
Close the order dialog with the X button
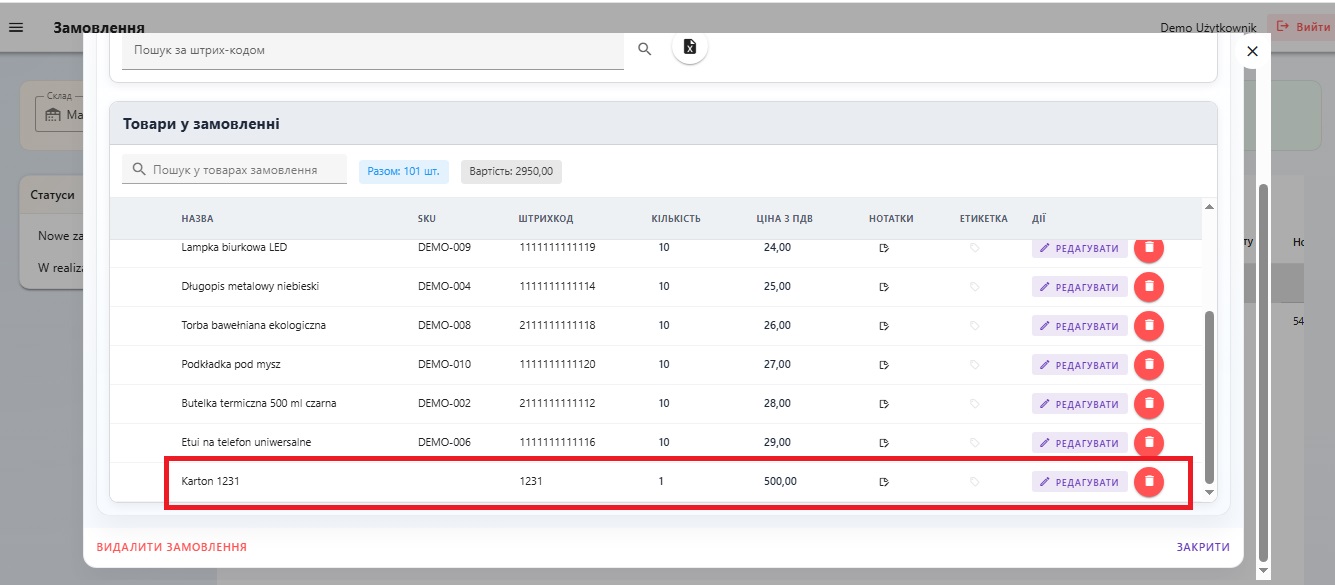[1252, 51]
